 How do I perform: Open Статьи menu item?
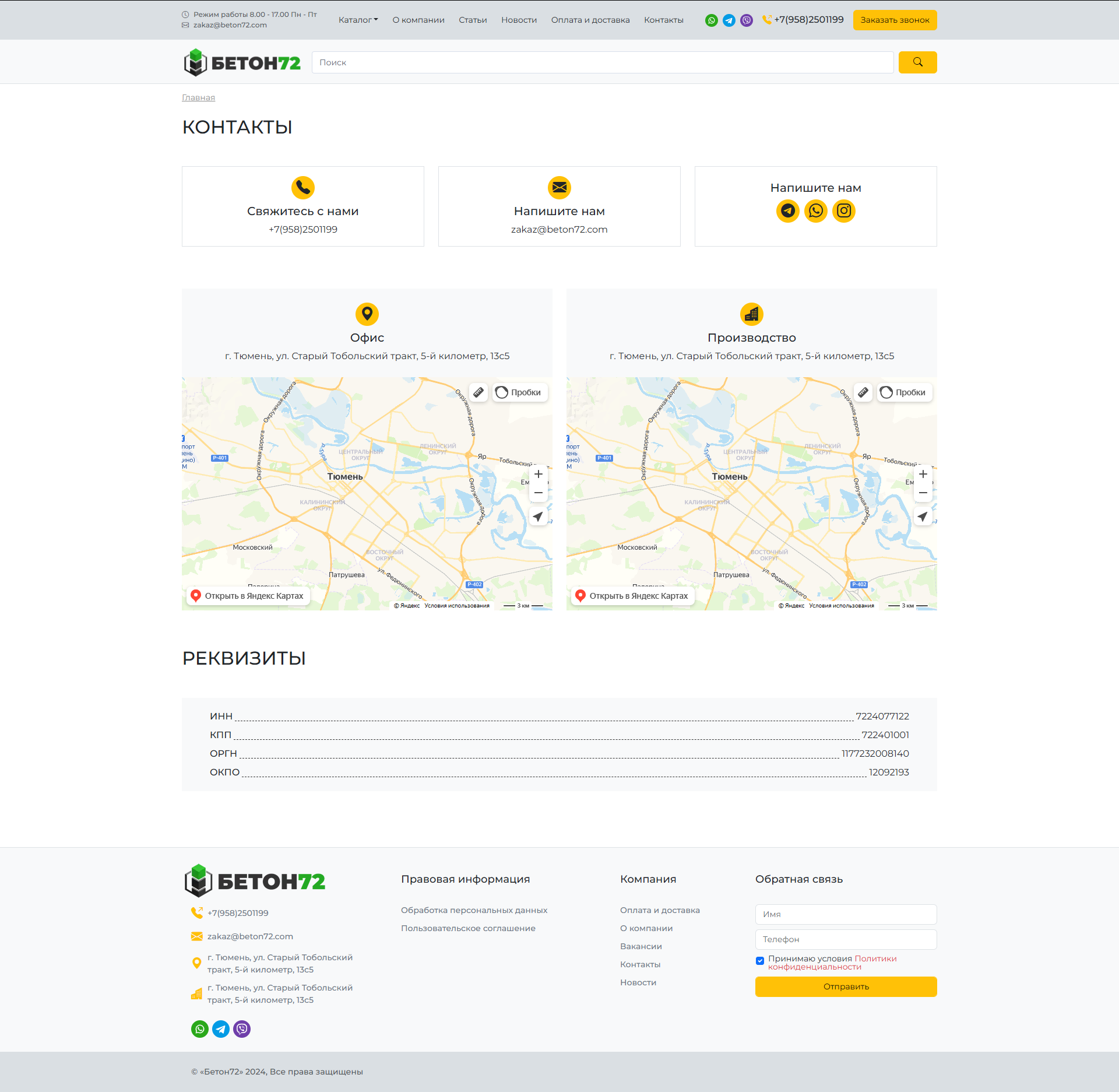473,20
